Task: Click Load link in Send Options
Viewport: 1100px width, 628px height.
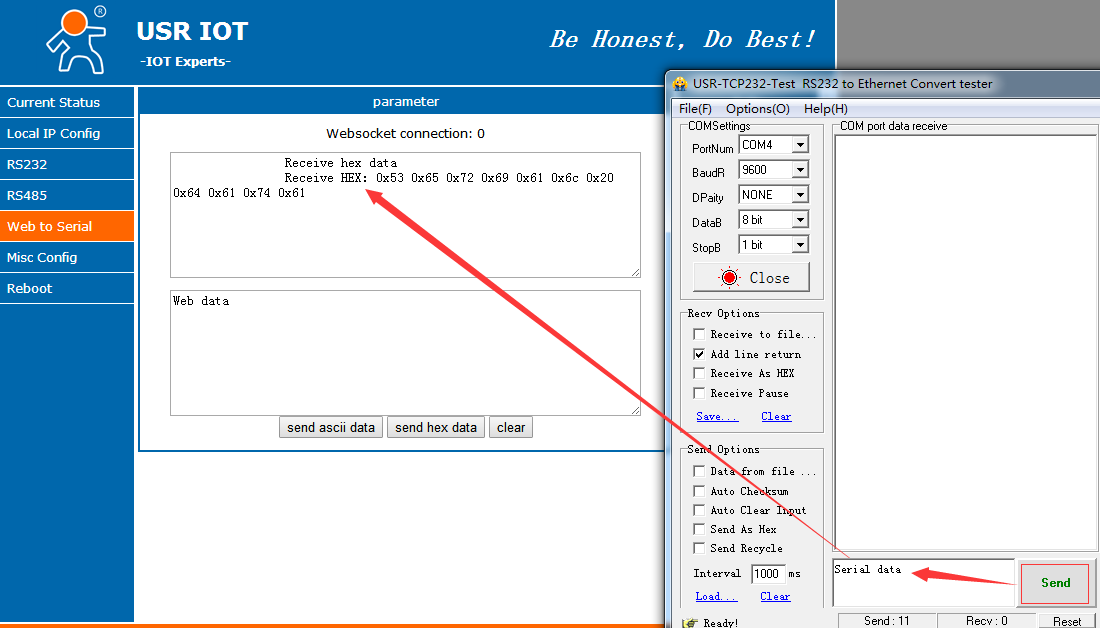Action: [716, 596]
